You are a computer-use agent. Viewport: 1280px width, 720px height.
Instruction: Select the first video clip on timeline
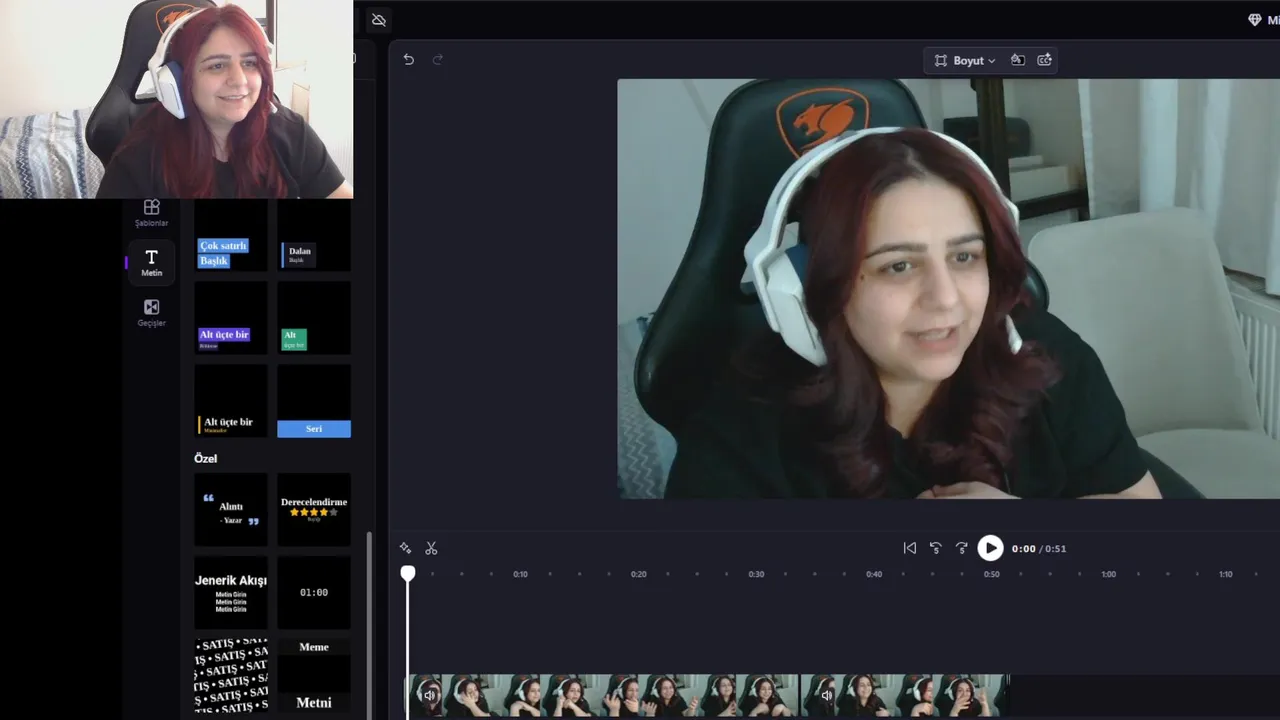tap(603, 695)
